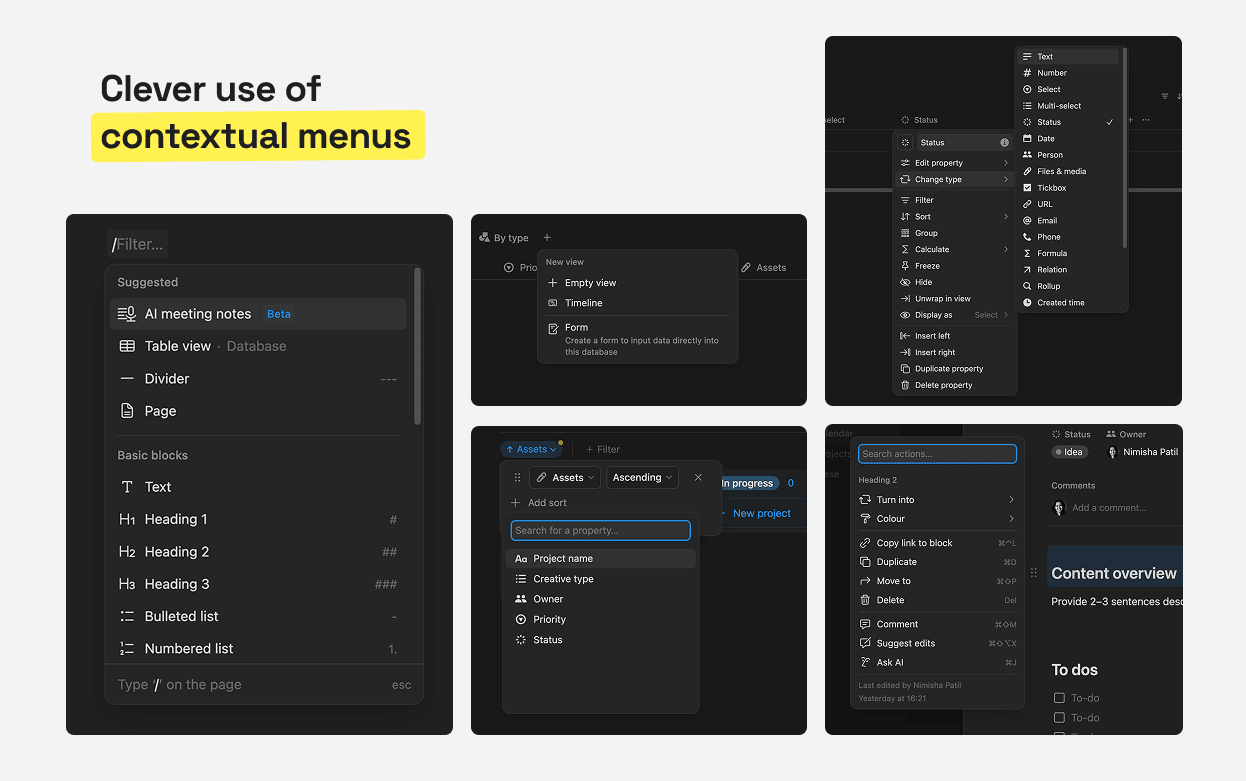This screenshot has width=1246, height=781.
Task: Click drag handle beside Content overview
Action: point(1034,573)
